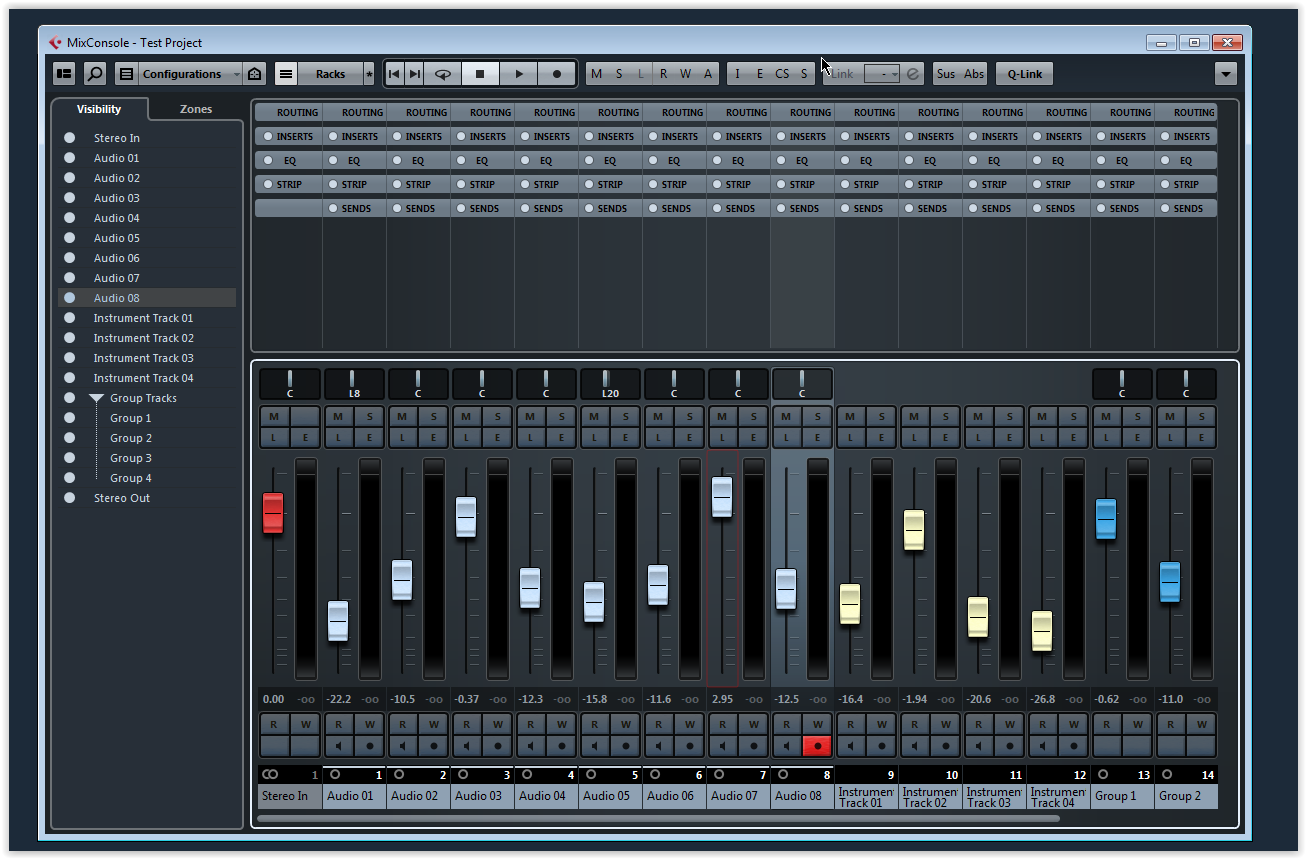Screen dimensions: 1306x859
Task: Collapse the Group Tracks tree
Action: point(96,398)
